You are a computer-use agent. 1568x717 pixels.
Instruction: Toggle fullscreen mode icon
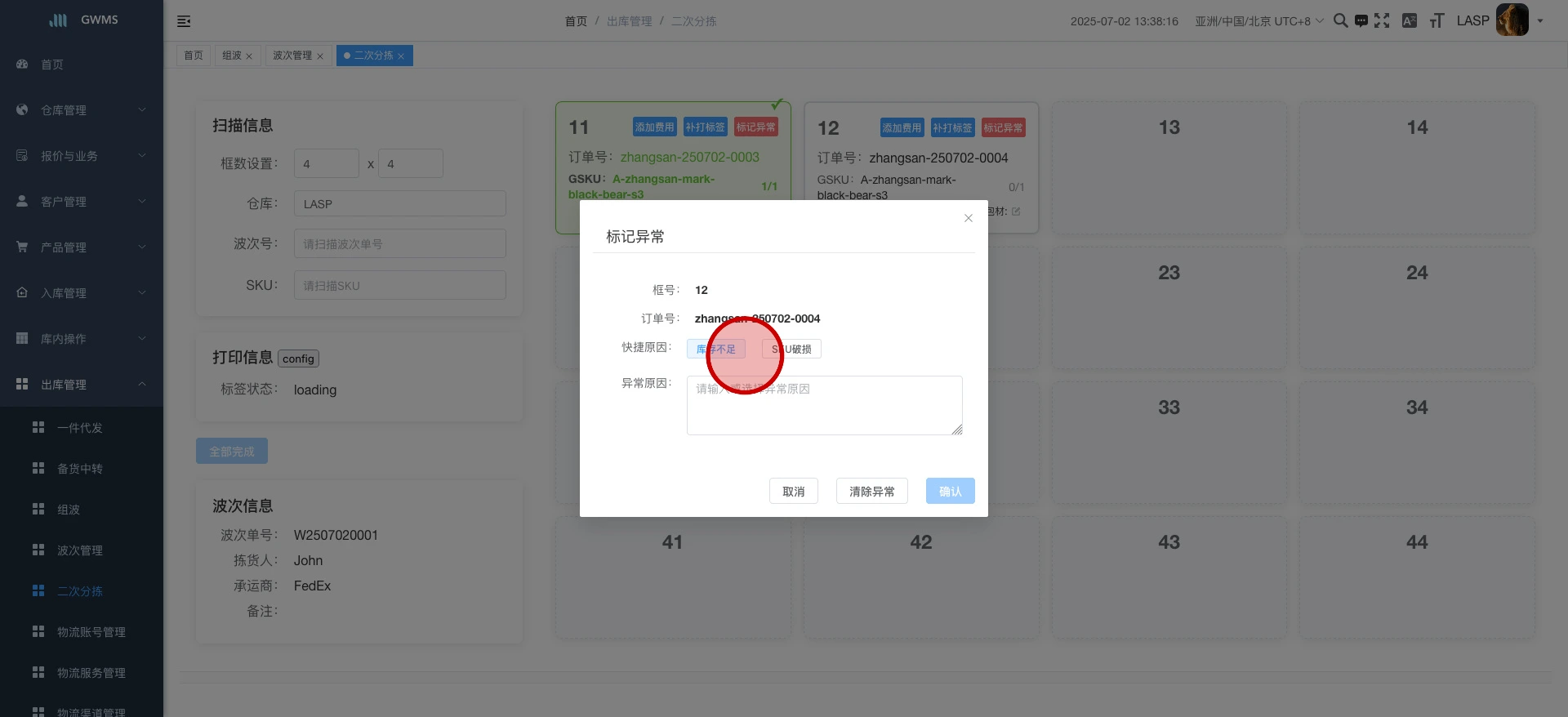pos(1382,21)
